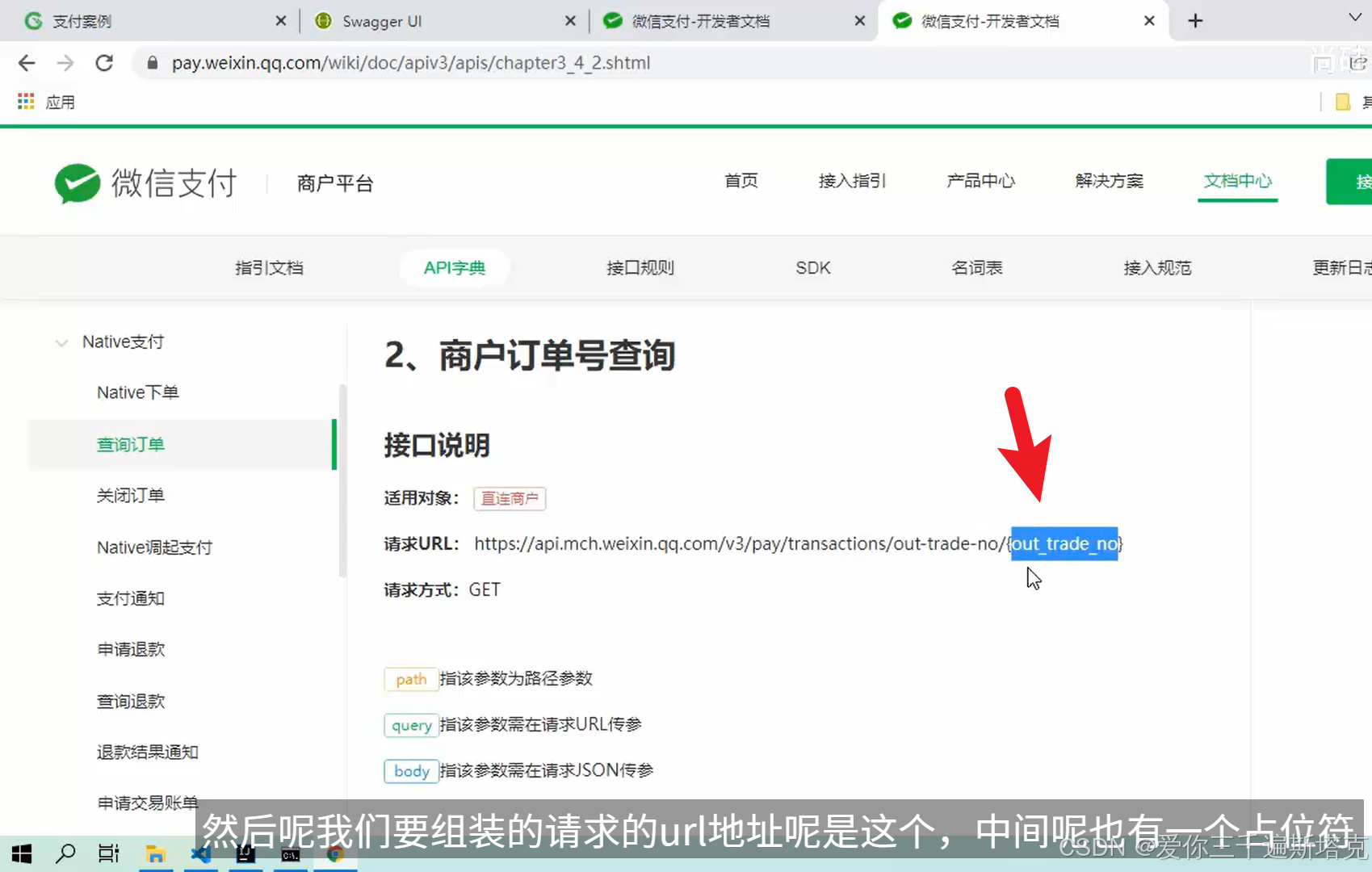Open Windows taskbar search

pyautogui.click(x=65, y=853)
